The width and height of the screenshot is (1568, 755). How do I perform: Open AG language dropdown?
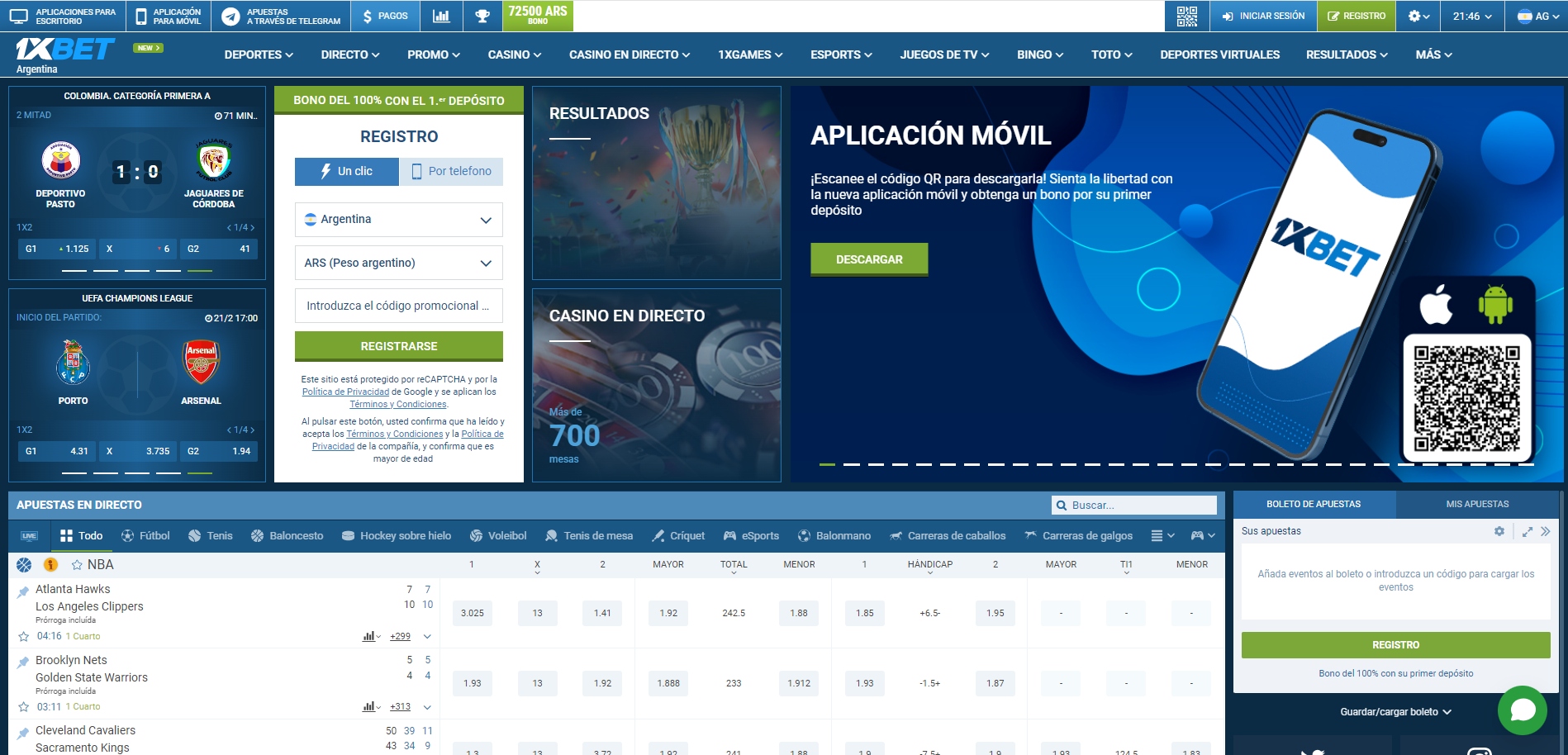(1536, 16)
